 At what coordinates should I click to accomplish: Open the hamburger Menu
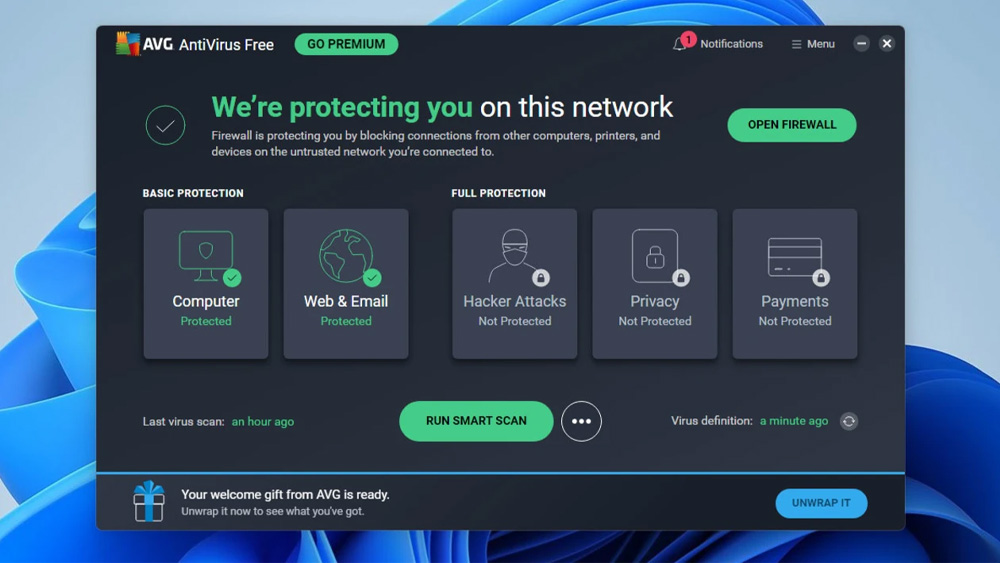tap(813, 44)
